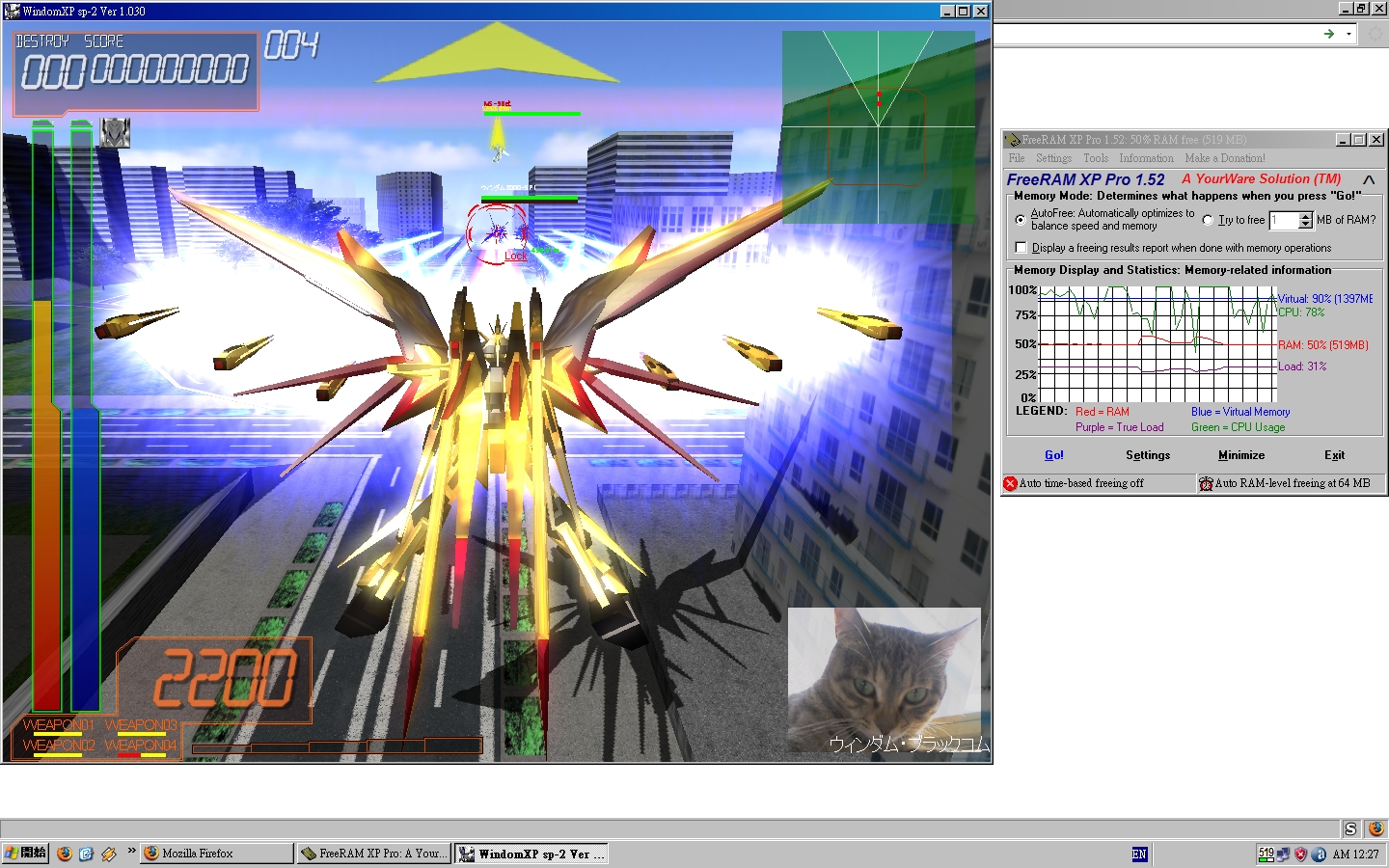The image size is (1389, 868).
Task: Switch to the Mozilla Firefox taskbar button
Action: click(216, 854)
